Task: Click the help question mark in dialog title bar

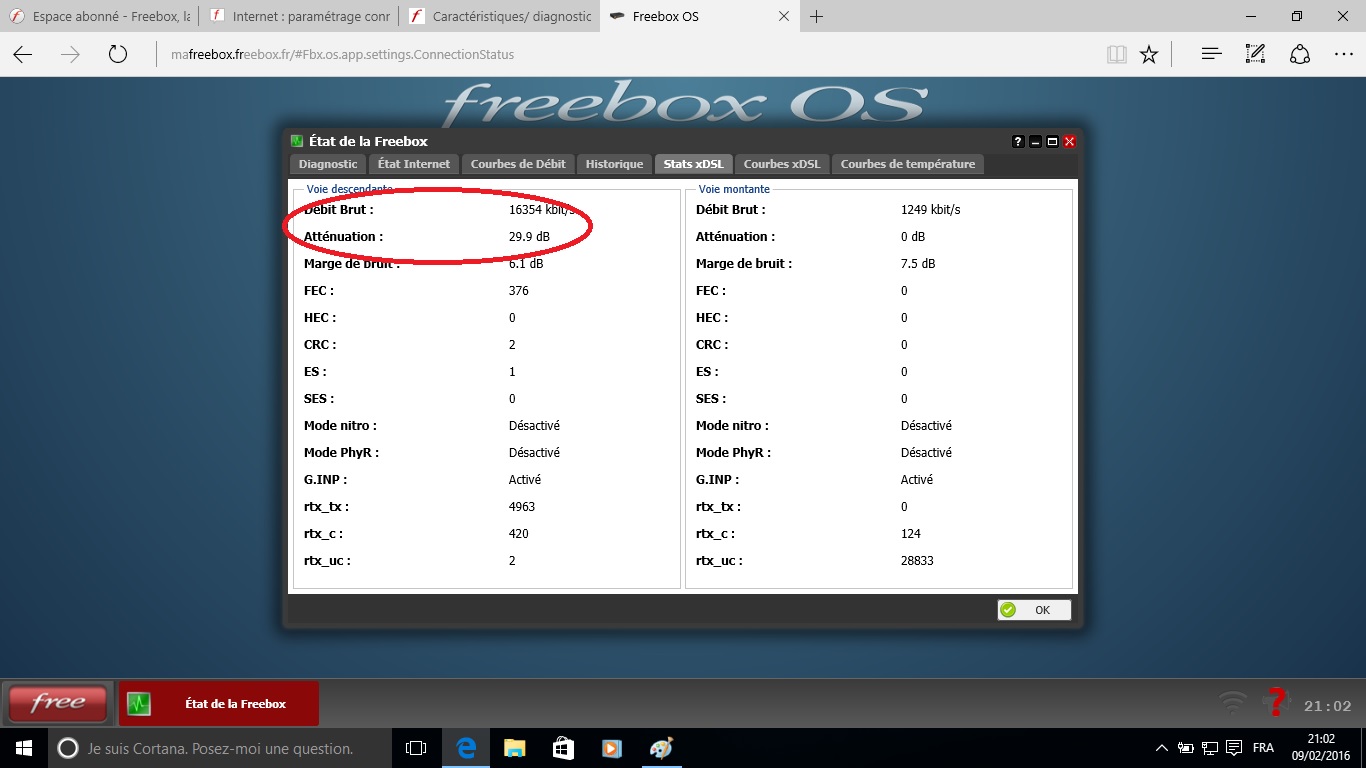Action: coord(1018,142)
